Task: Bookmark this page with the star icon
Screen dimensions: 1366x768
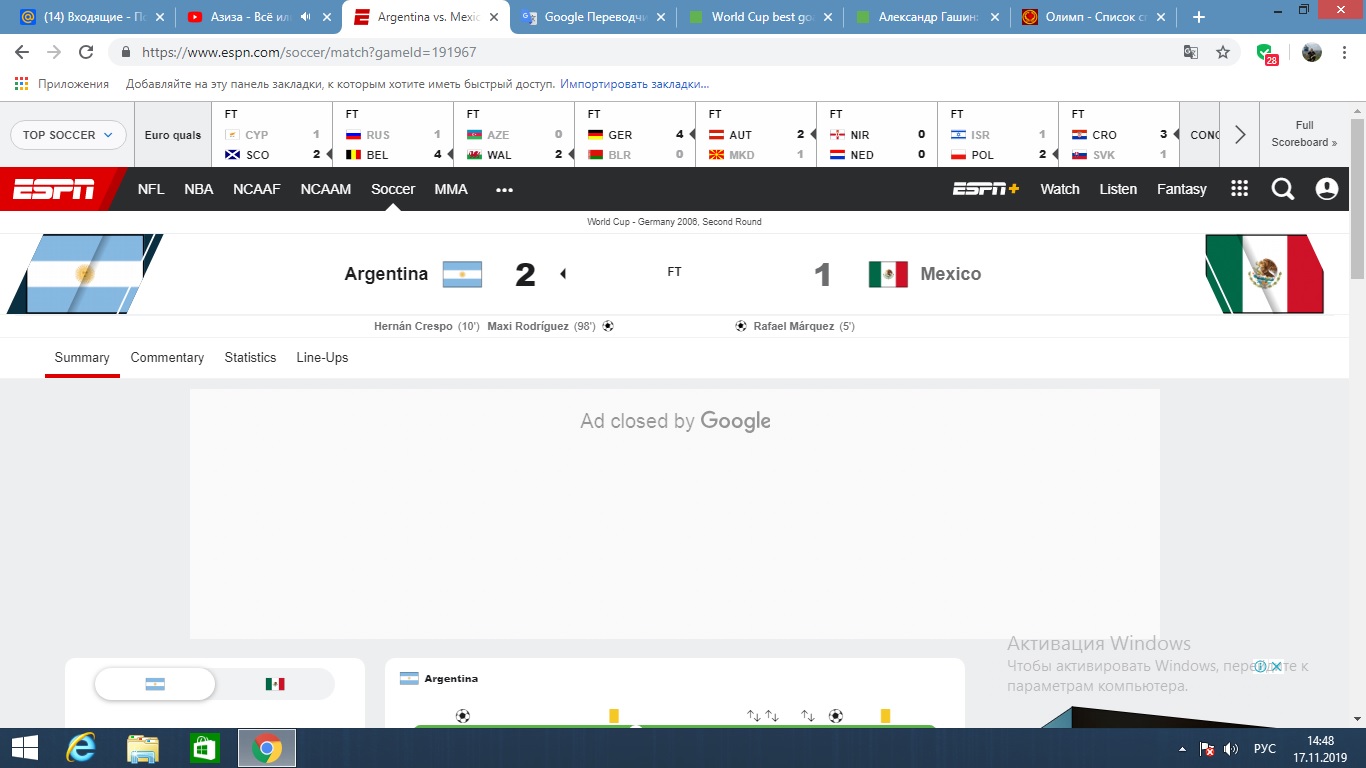Action: coord(1223,52)
